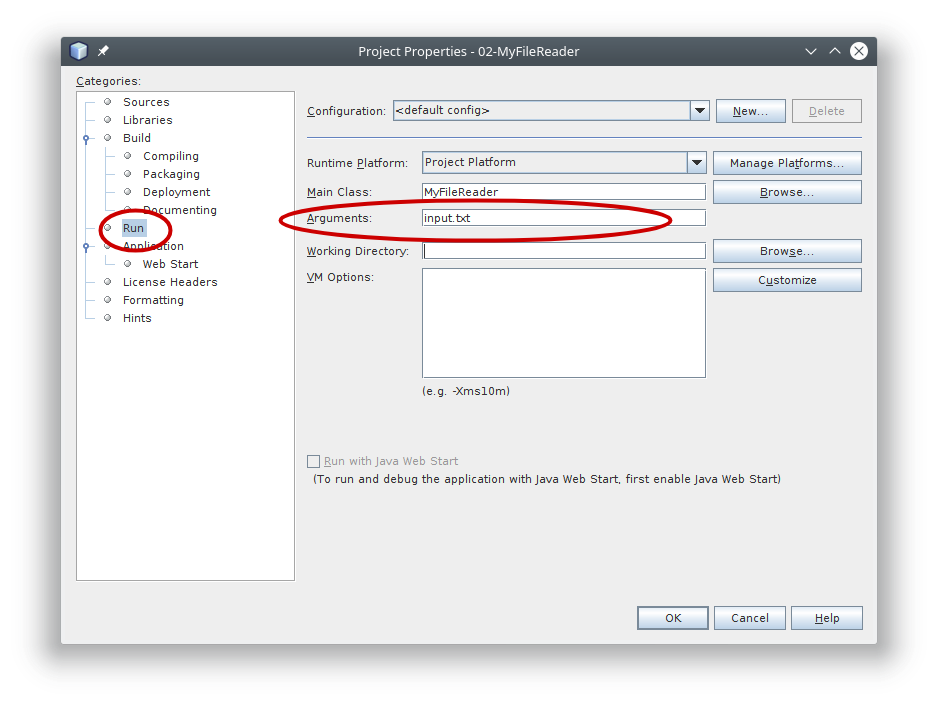Click the title bar up-chevron icon
The image size is (939, 706).
834,51
